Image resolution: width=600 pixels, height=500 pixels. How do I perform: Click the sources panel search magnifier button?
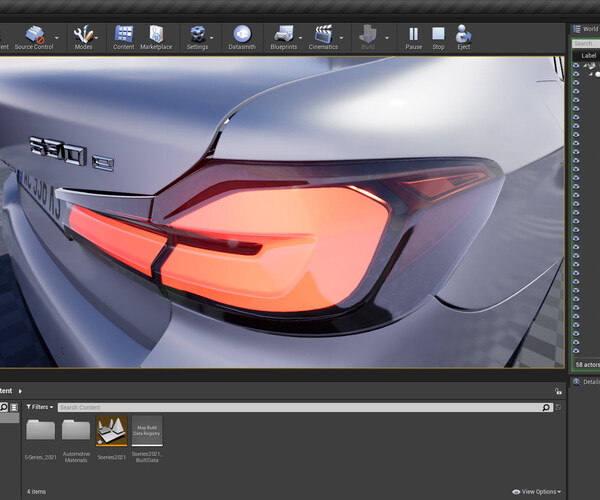4,407
